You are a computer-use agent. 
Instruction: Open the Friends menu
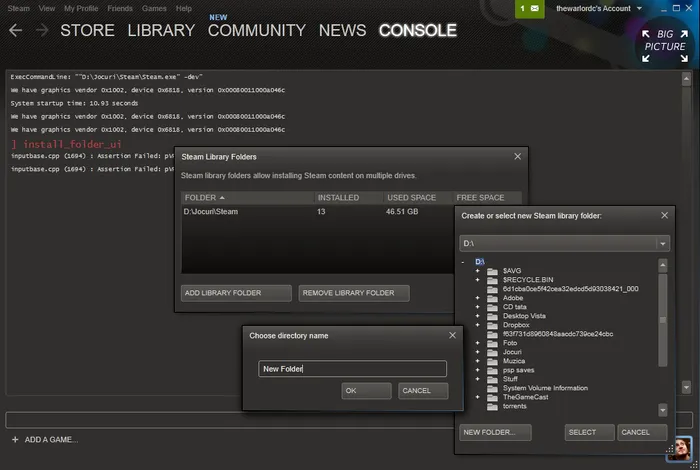[120, 8]
